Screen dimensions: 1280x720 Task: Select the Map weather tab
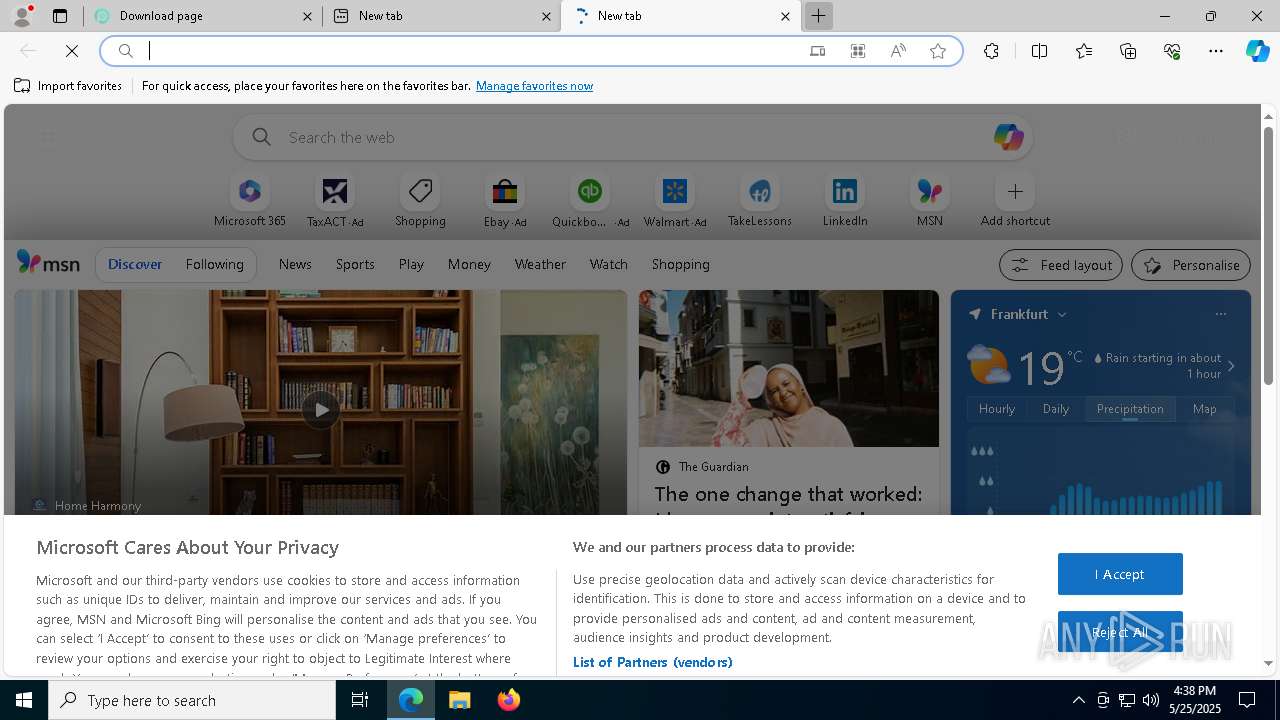(x=1204, y=409)
